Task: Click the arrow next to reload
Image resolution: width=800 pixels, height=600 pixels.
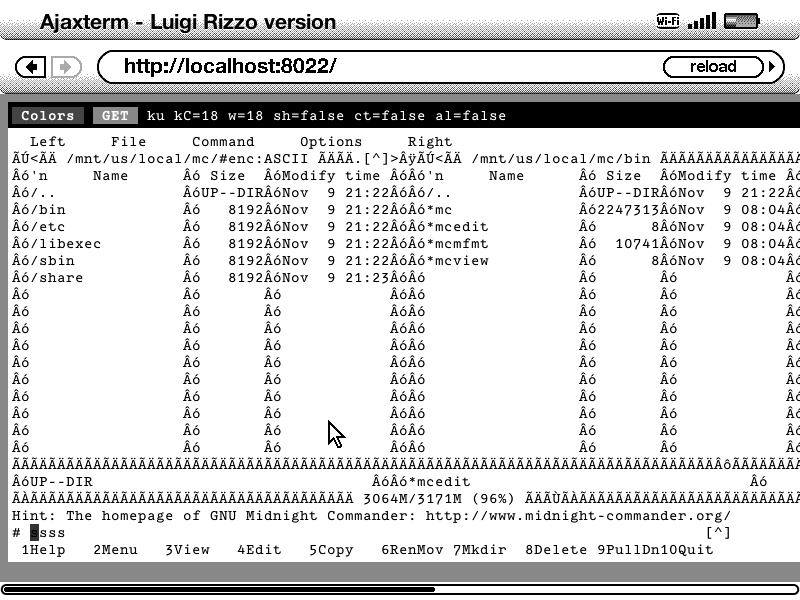Action: pyautogui.click(x=772, y=67)
